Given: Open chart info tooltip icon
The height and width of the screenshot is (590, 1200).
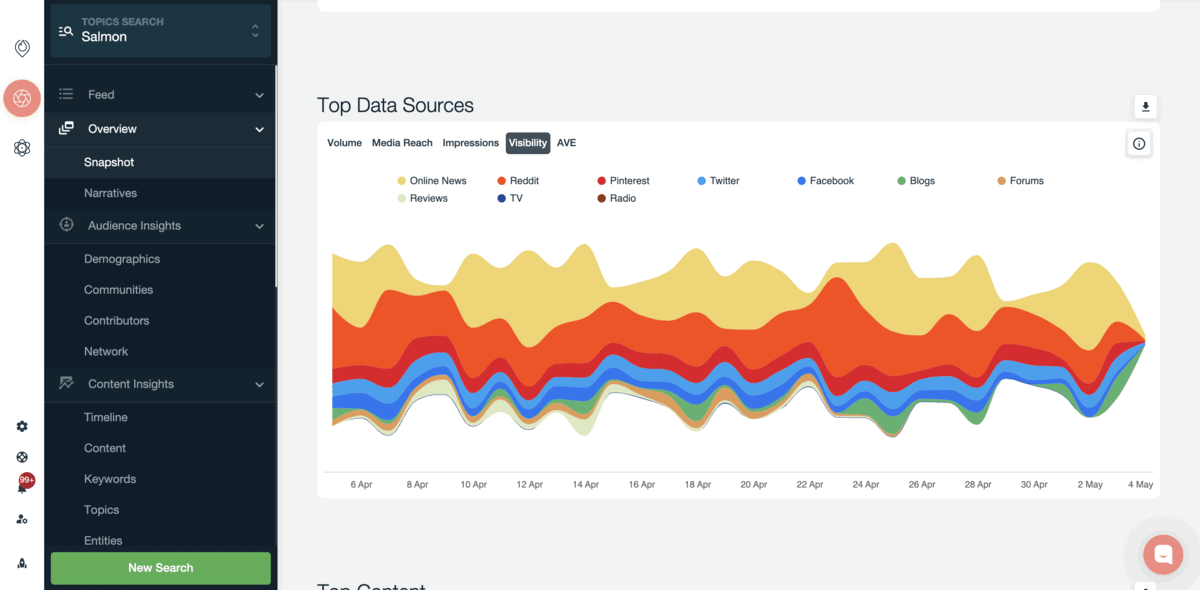Looking at the screenshot, I should pyautogui.click(x=1139, y=144).
